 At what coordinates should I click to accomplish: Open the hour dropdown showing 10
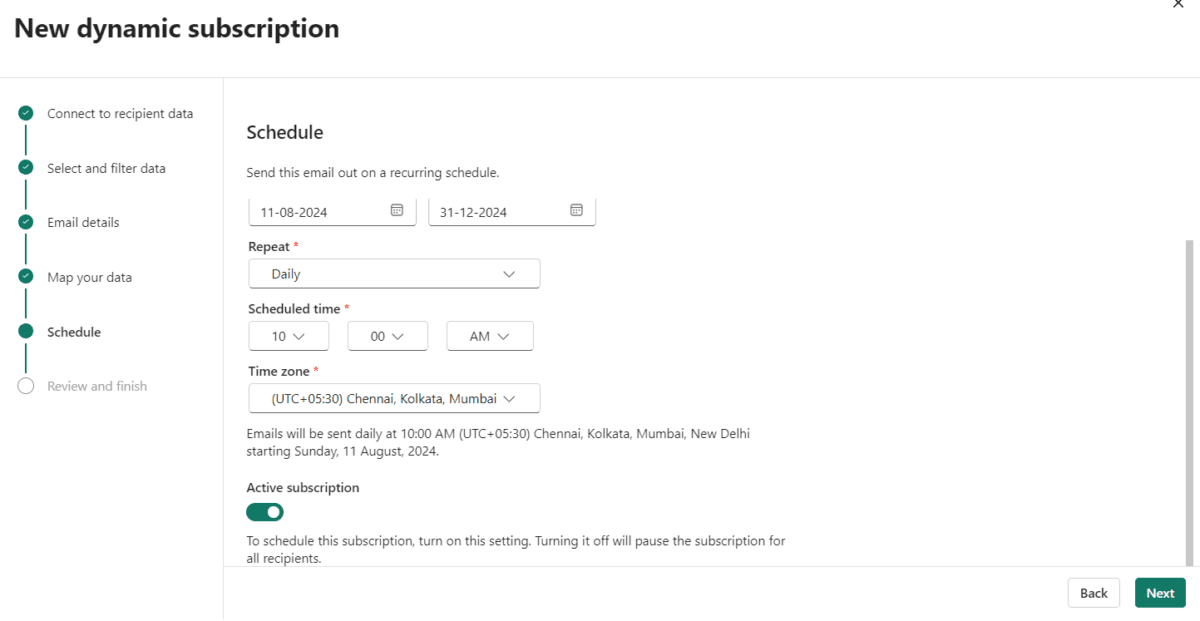(x=288, y=335)
